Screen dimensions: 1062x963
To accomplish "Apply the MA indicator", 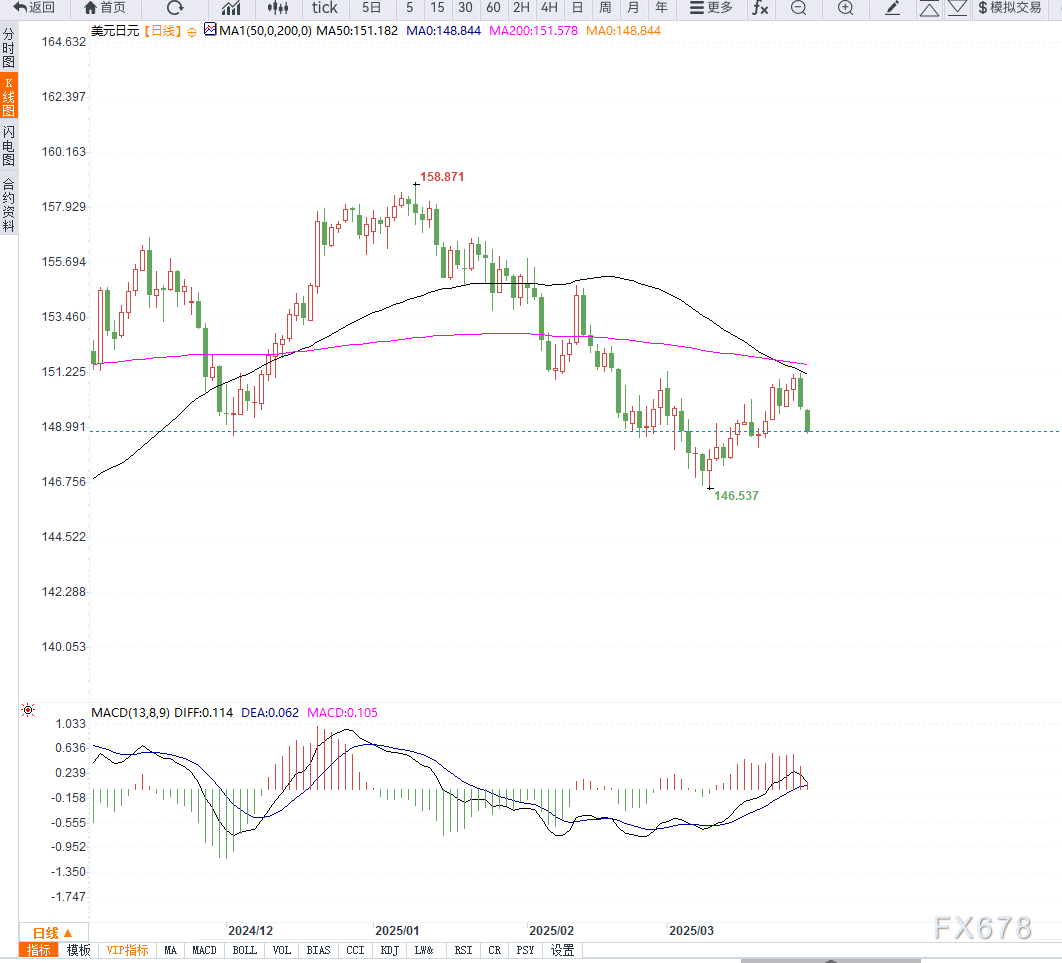I will click(170, 950).
